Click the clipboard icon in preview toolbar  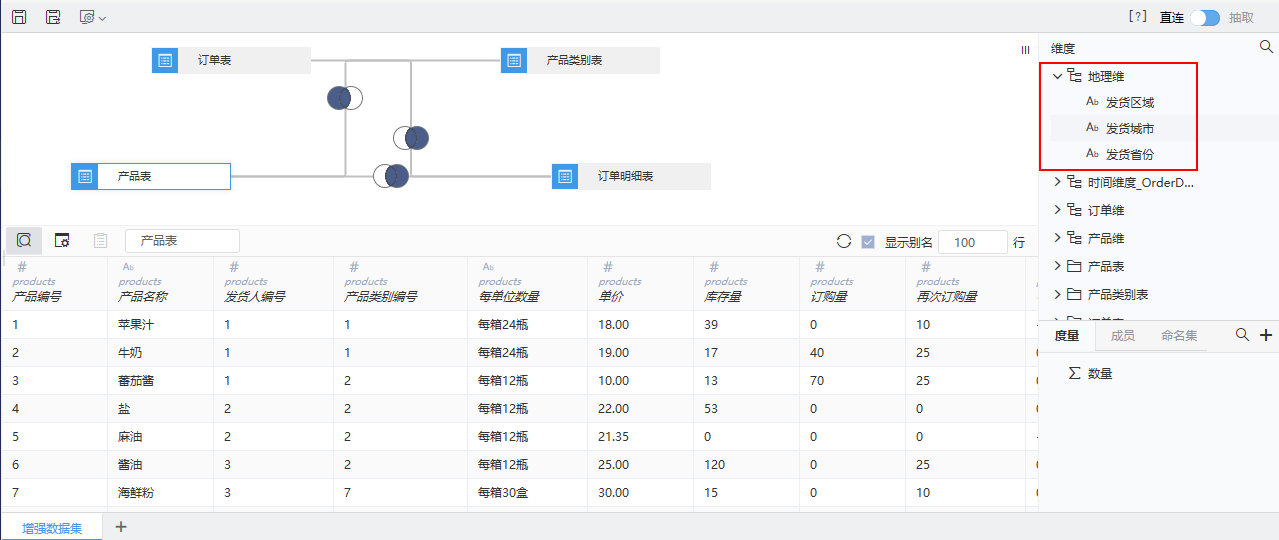tap(100, 240)
